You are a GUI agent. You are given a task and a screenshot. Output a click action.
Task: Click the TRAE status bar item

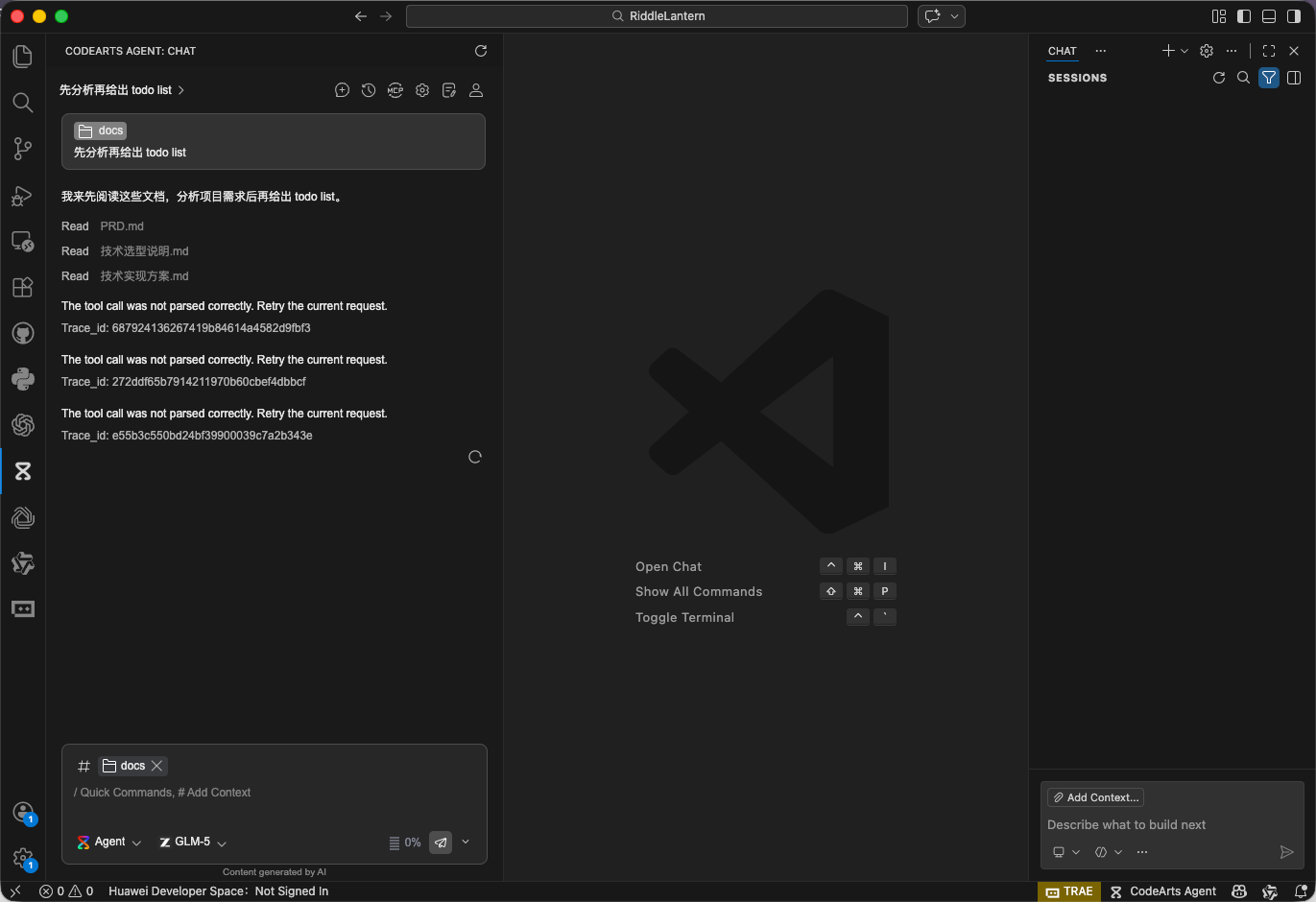tap(1069, 891)
